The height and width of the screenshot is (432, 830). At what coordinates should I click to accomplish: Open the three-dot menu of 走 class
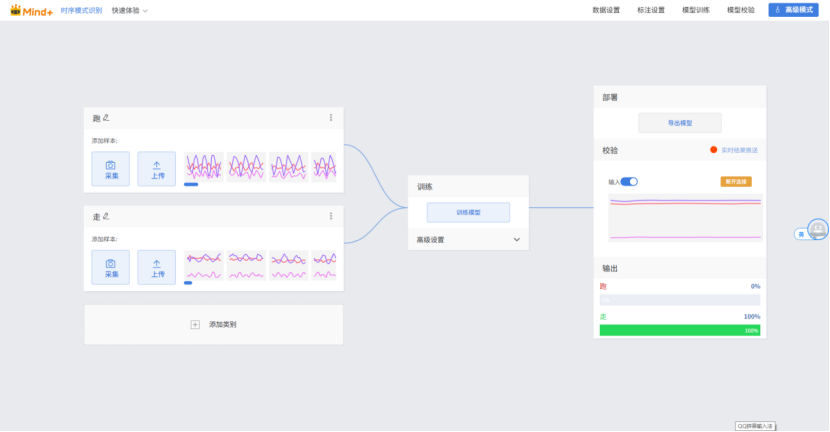click(x=331, y=216)
